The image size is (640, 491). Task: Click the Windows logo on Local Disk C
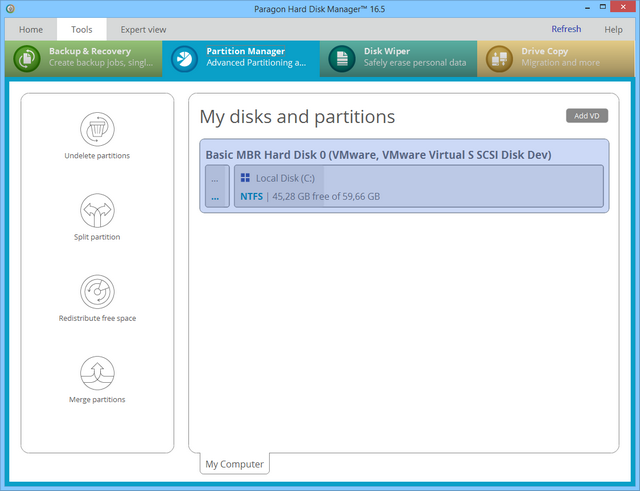click(x=245, y=178)
